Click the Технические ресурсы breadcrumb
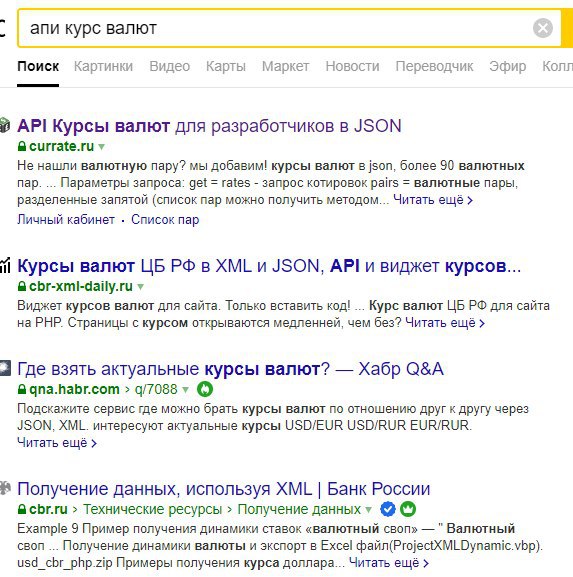573x577 pixels. [152, 510]
